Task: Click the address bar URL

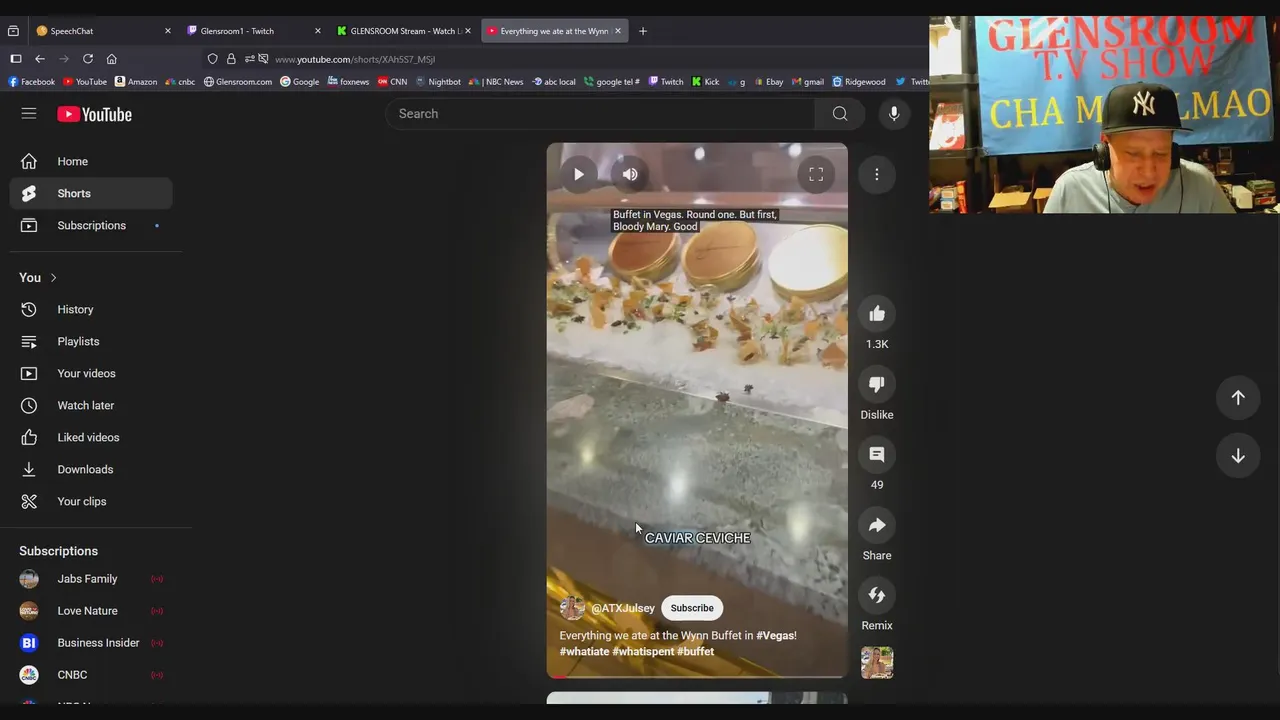Action: coord(355,59)
